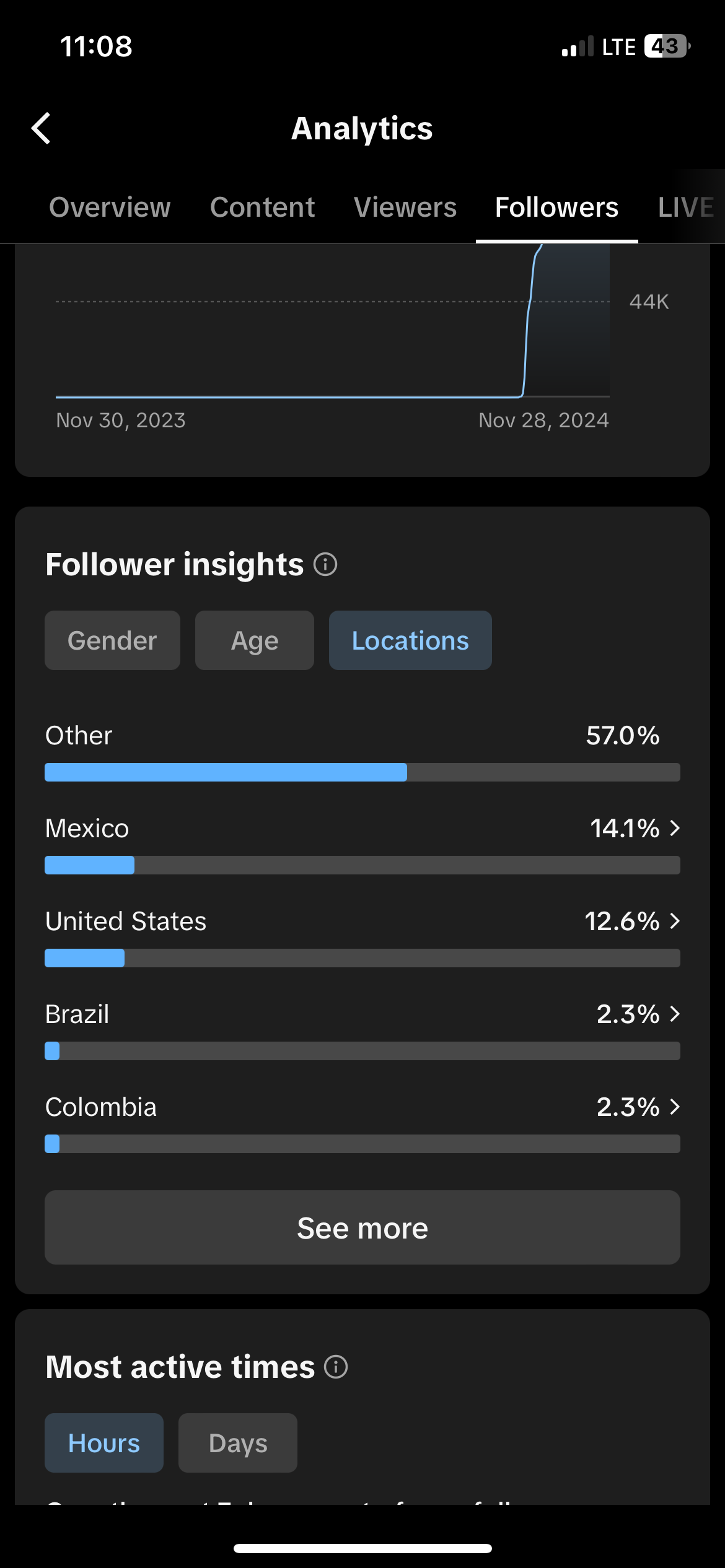The height and width of the screenshot is (1568, 725).
Task: Tap the See more button
Action: tap(362, 1227)
